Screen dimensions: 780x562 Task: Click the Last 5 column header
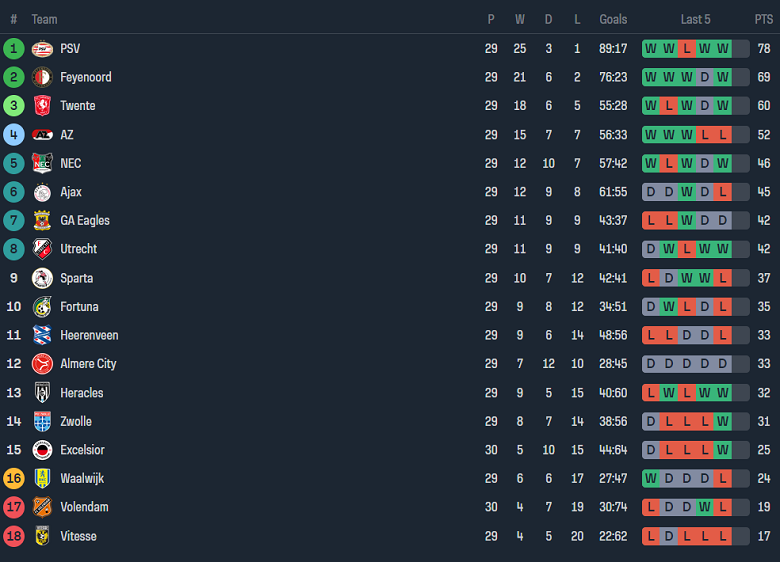[695, 19]
